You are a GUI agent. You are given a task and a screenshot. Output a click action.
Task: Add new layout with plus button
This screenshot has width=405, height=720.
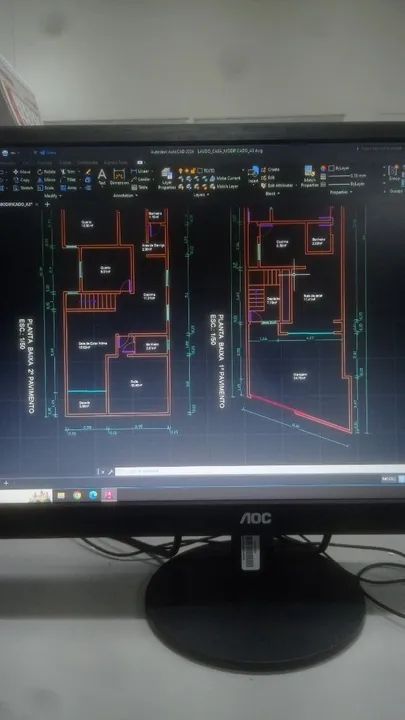[6, 483]
